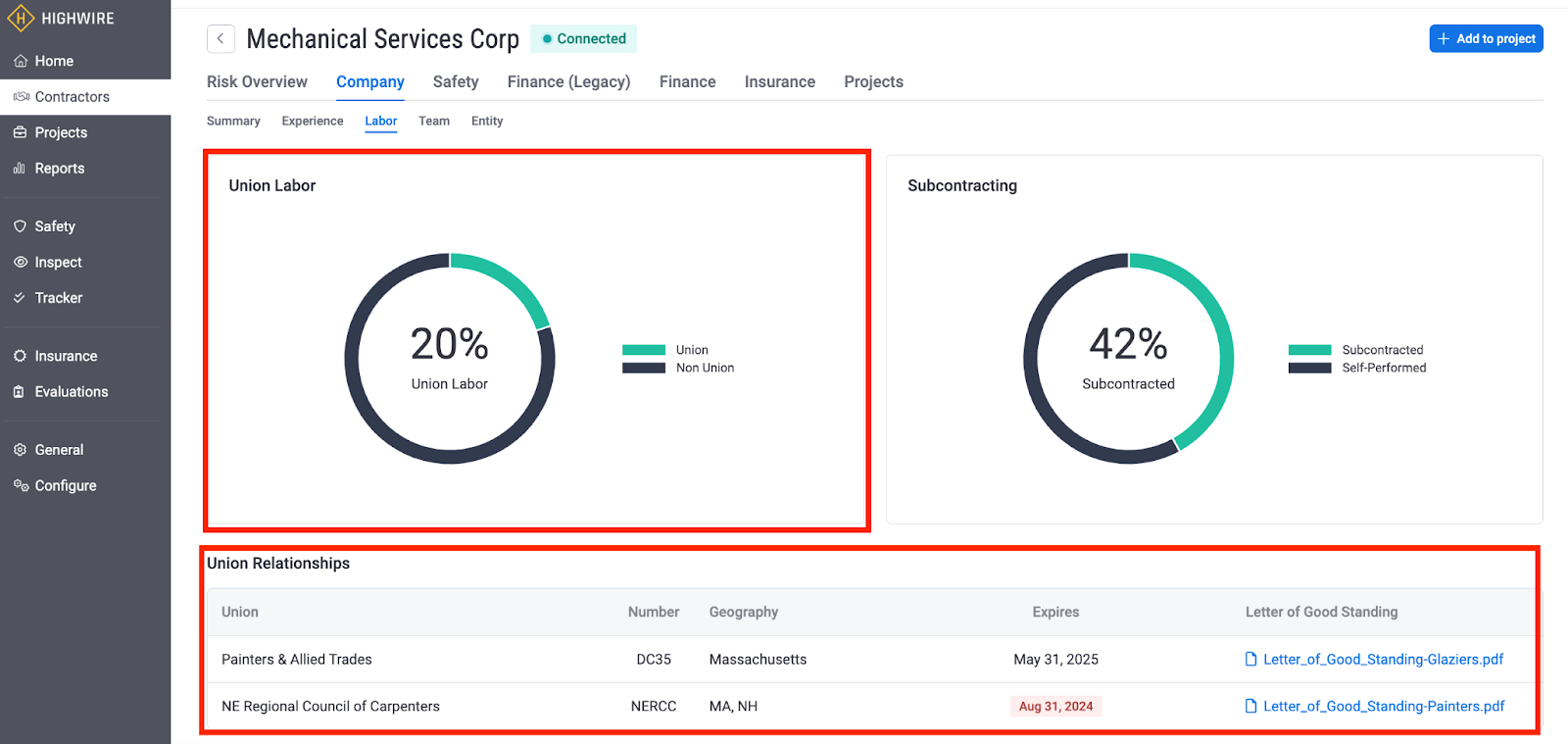
Task: Open the Finance (Legacy) tab
Action: click(x=568, y=82)
